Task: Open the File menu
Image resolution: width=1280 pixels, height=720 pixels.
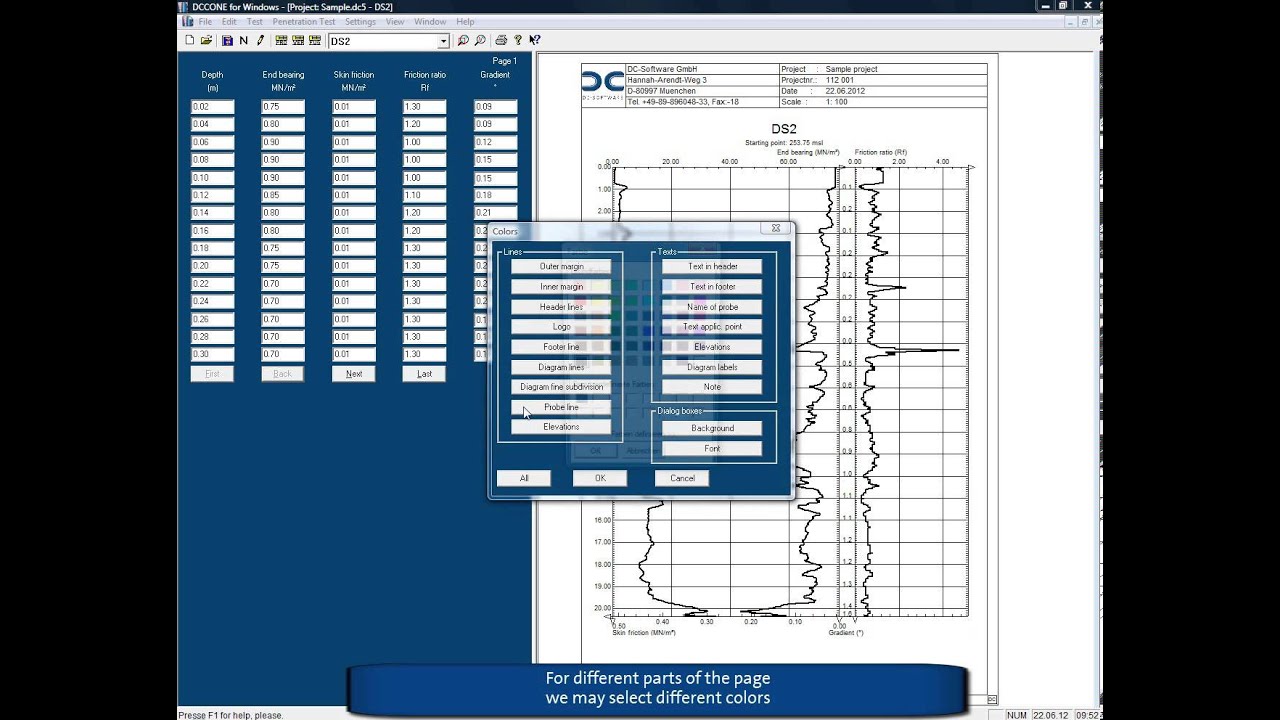Action: 205,22
